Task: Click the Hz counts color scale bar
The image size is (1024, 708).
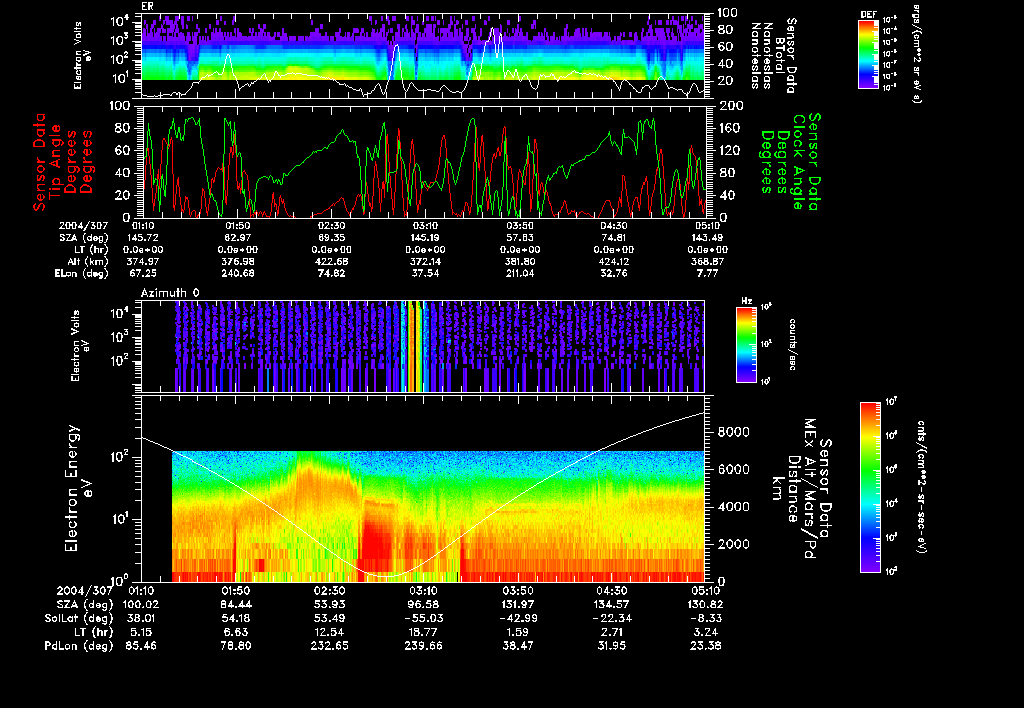Action: (x=746, y=344)
